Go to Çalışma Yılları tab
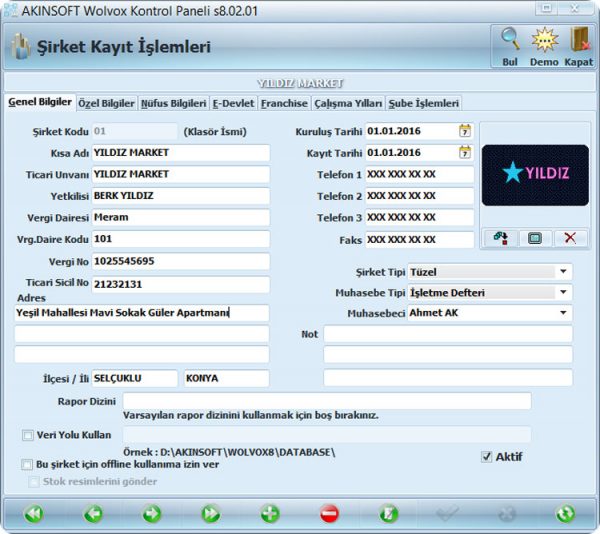Image resolution: width=600 pixels, height=534 pixels. [348, 103]
